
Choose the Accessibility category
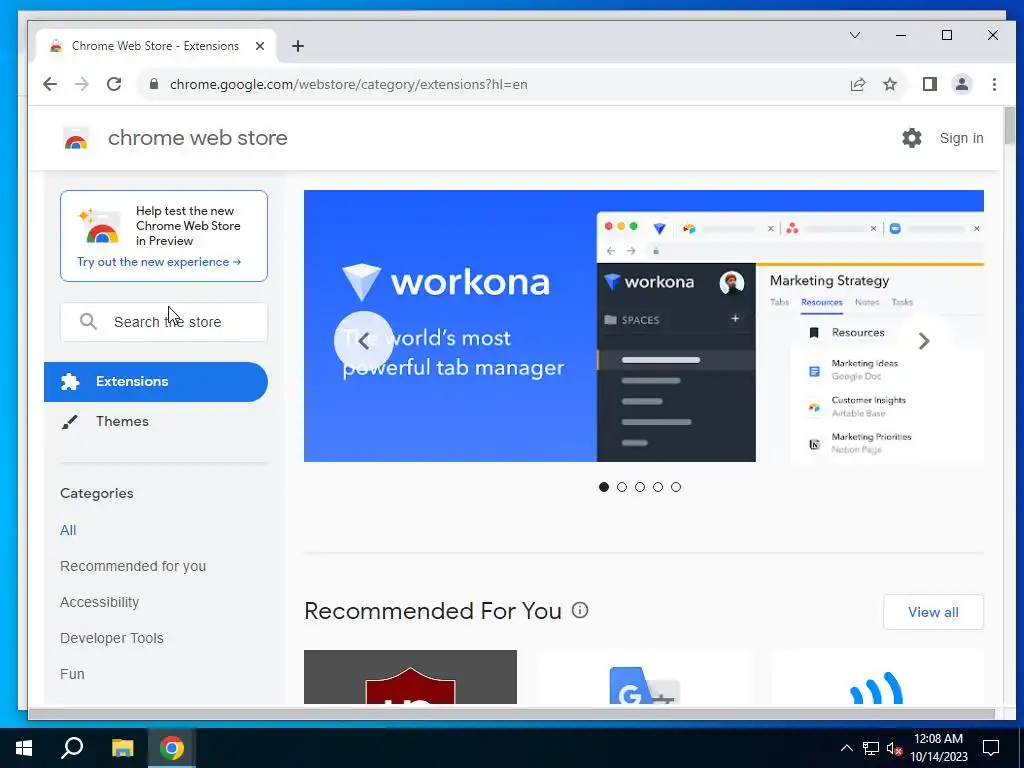click(x=99, y=601)
